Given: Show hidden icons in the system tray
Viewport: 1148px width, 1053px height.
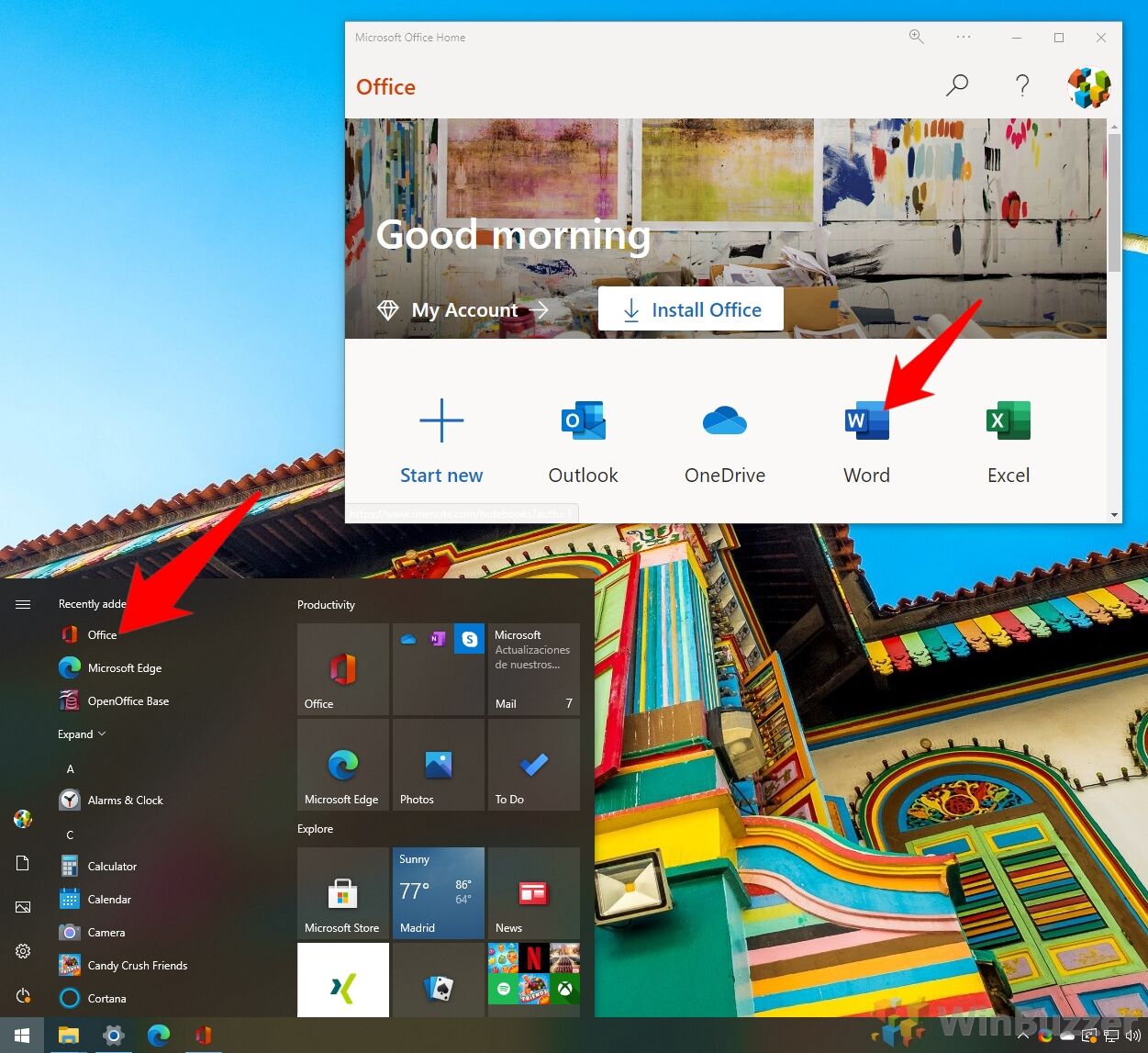Looking at the screenshot, I should [1023, 1036].
